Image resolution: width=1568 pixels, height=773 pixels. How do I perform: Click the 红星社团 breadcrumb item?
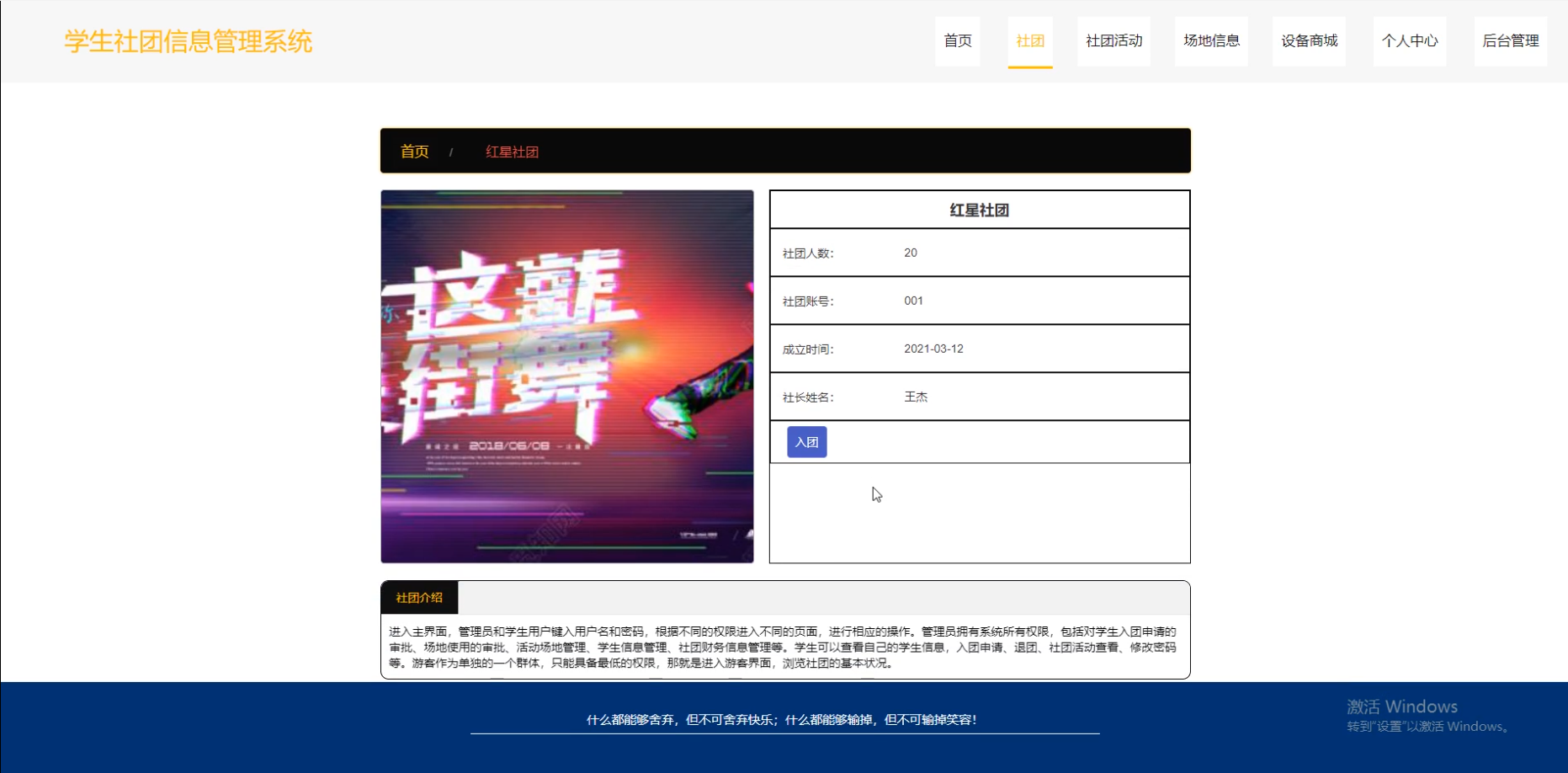pos(512,152)
